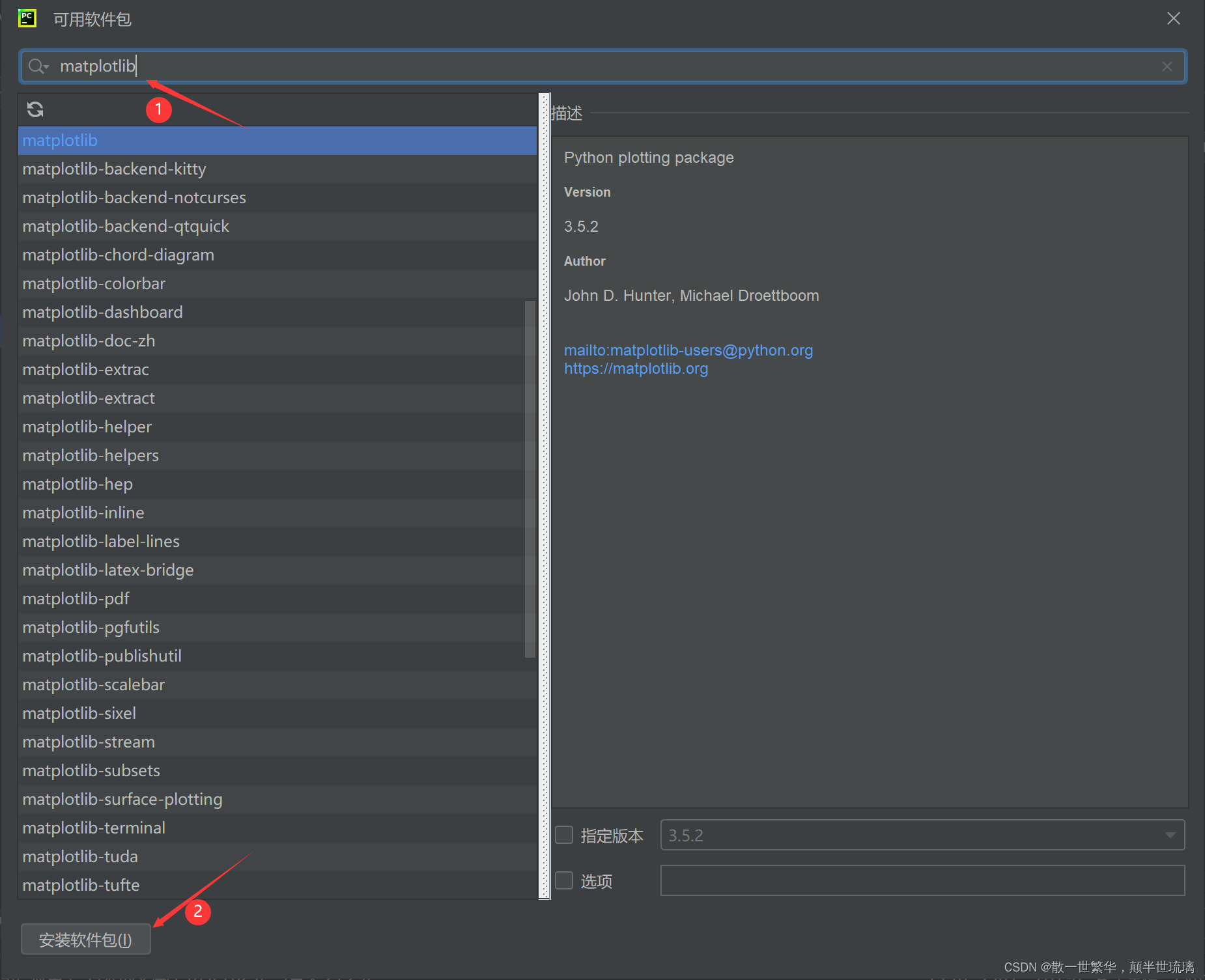The height and width of the screenshot is (980, 1205).
Task: Enable the 选项 checkbox
Action: click(x=564, y=880)
